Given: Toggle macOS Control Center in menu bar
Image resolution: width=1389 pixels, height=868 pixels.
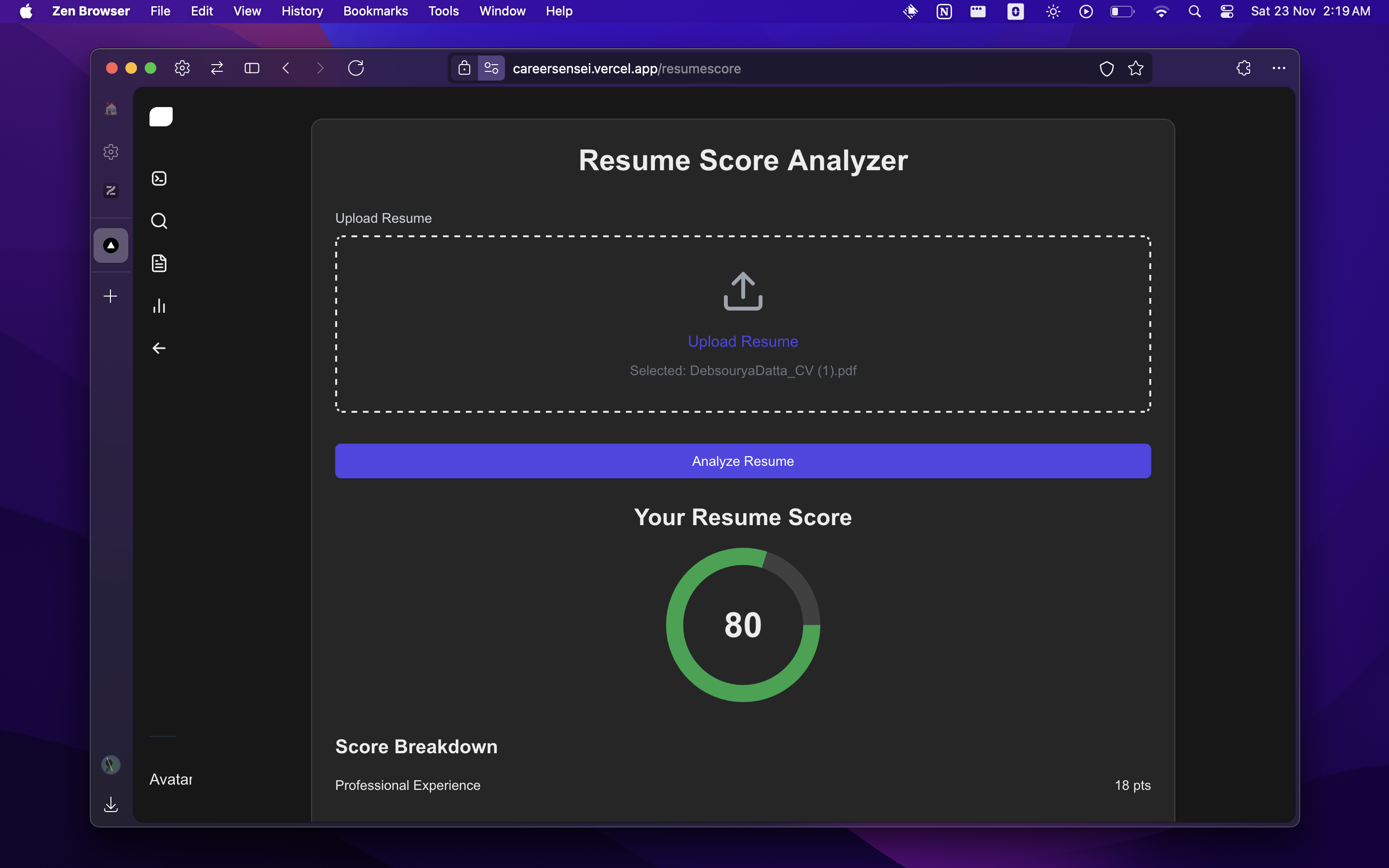Looking at the screenshot, I should pos(1226,12).
